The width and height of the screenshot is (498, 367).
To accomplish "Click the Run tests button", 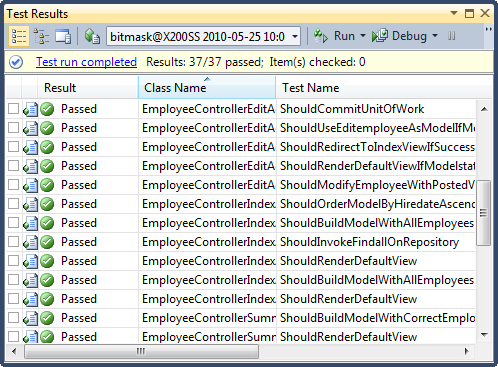I will pos(334,36).
